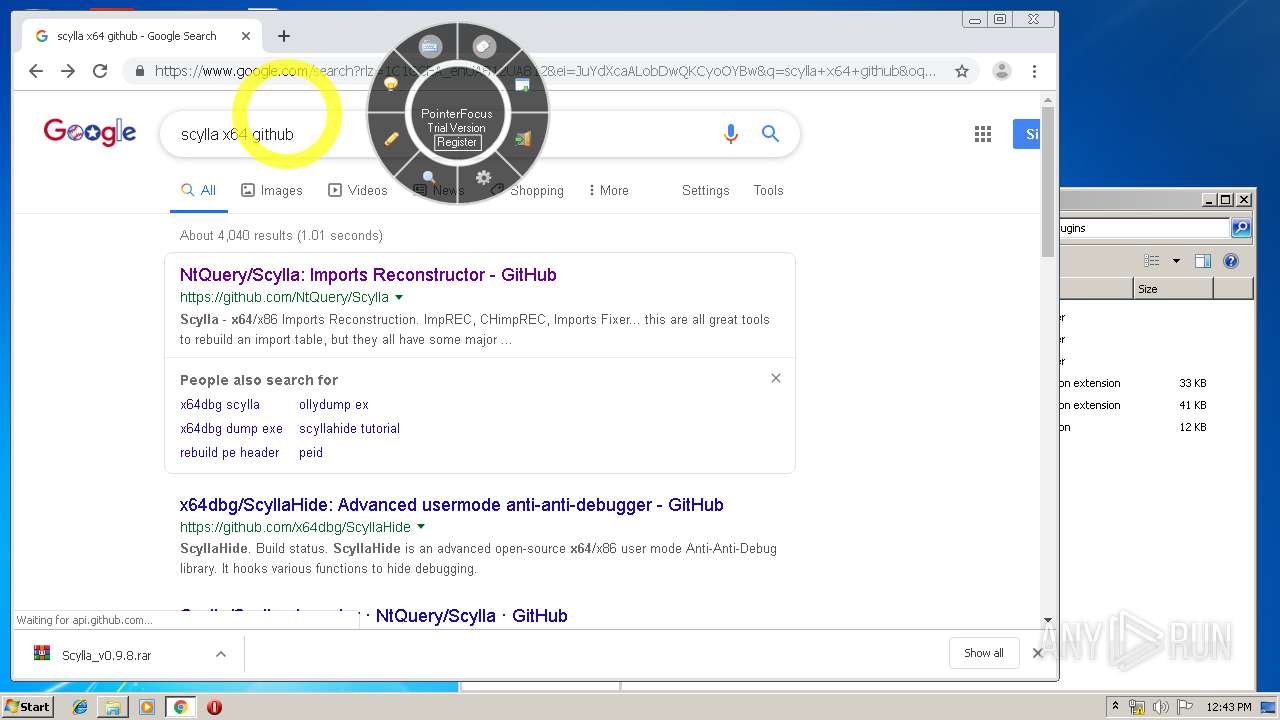1280x720 pixels.
Task: Switch to Images results tab
Action: coord(272,190)
